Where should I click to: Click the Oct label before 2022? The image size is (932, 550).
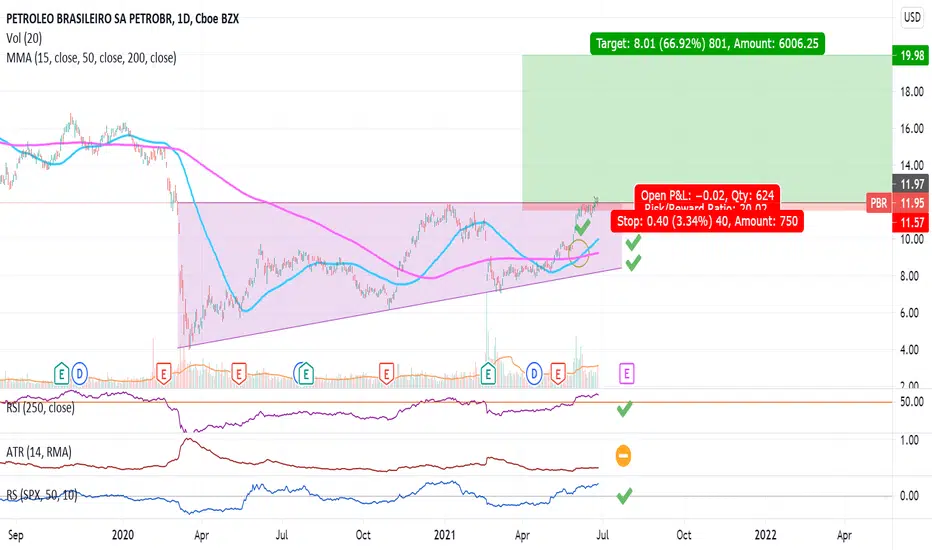pyautogui.click(x=684, y=535)
